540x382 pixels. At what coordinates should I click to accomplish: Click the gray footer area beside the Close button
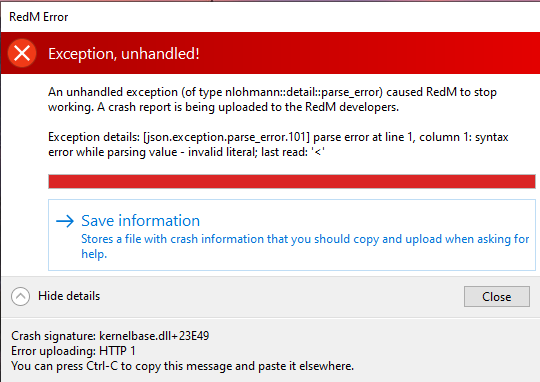click(276, 296)
